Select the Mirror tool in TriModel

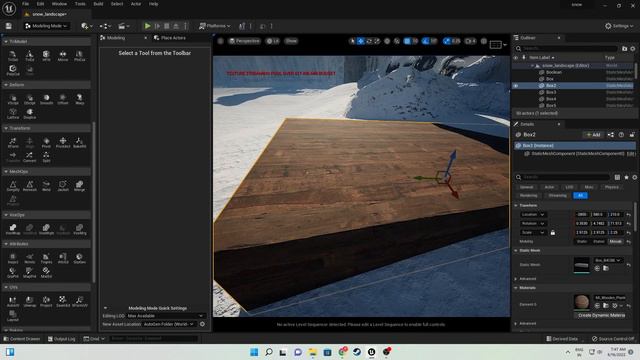coord(63,56)
